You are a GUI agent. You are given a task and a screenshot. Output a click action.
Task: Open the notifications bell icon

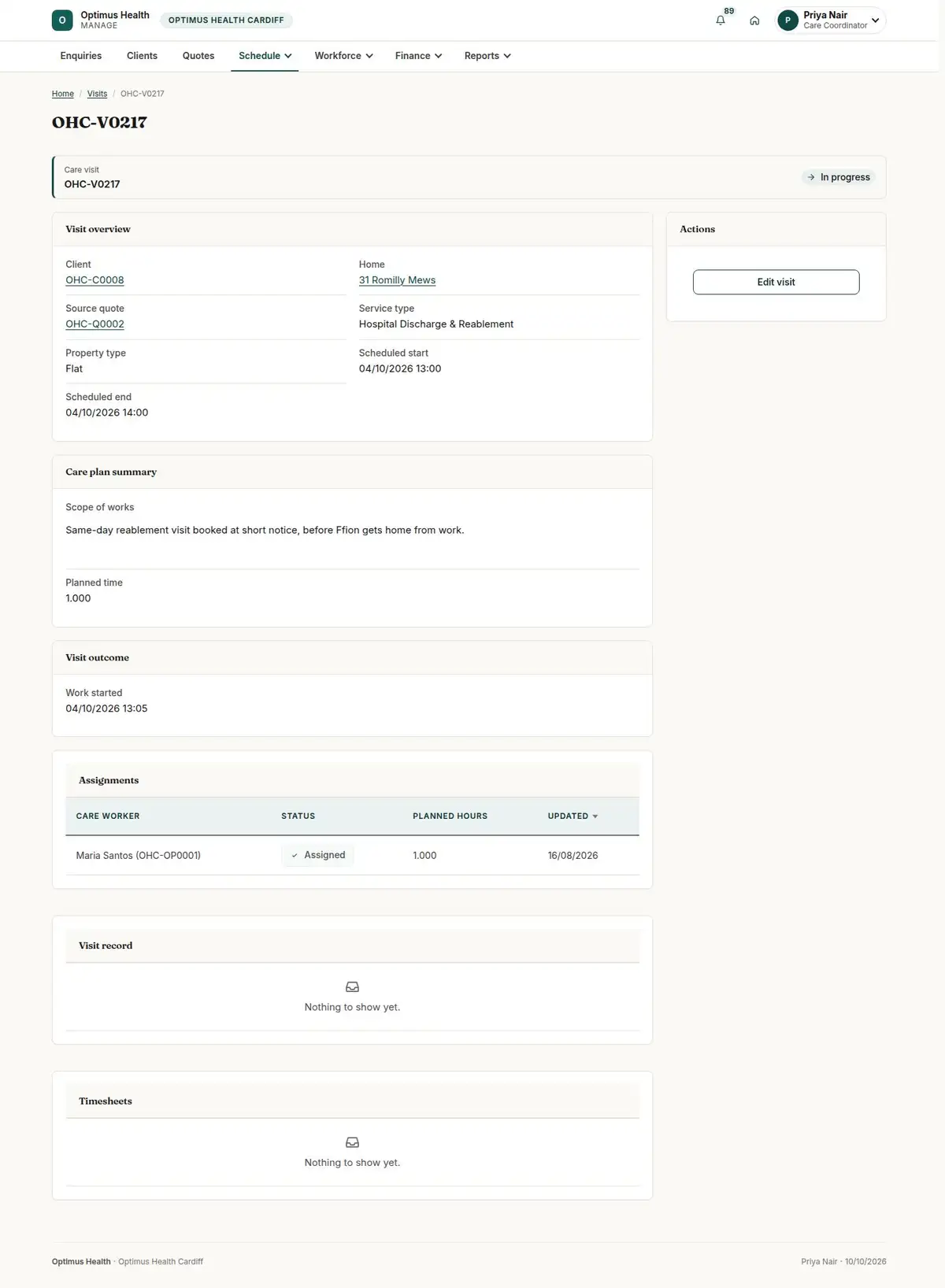coord(721,20)
